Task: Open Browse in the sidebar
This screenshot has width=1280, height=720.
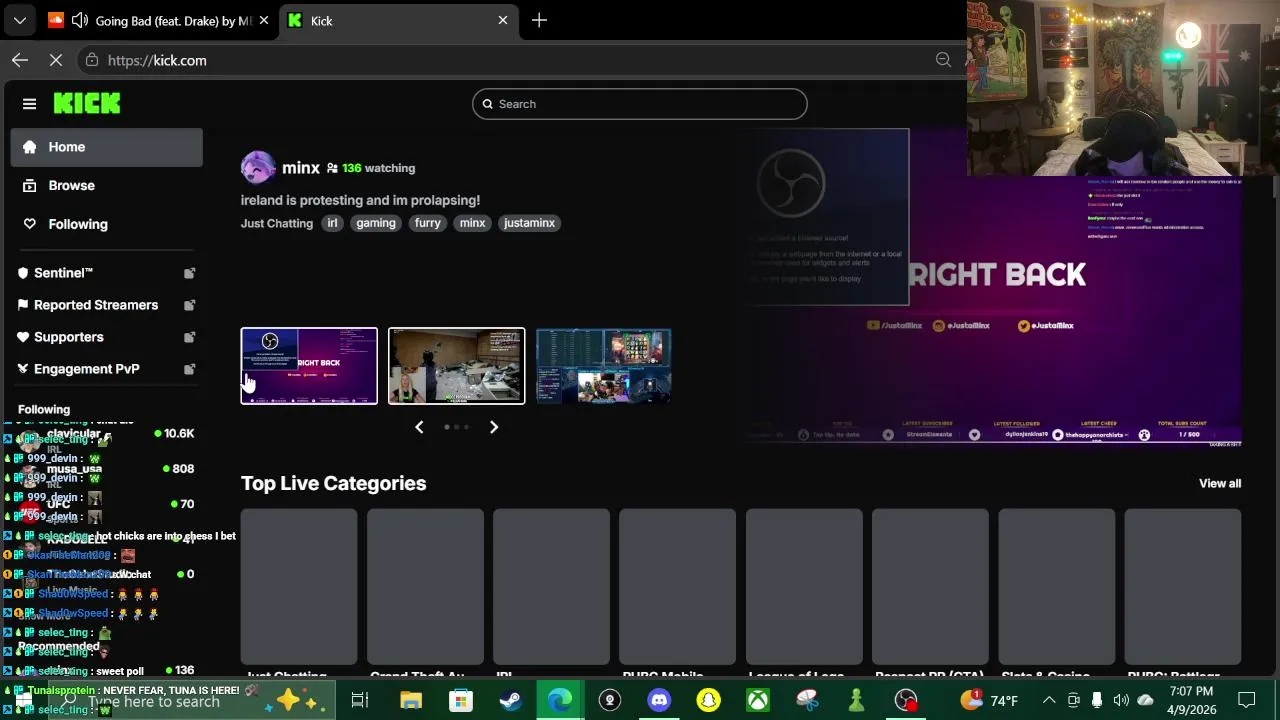Action: pos(107,185)
